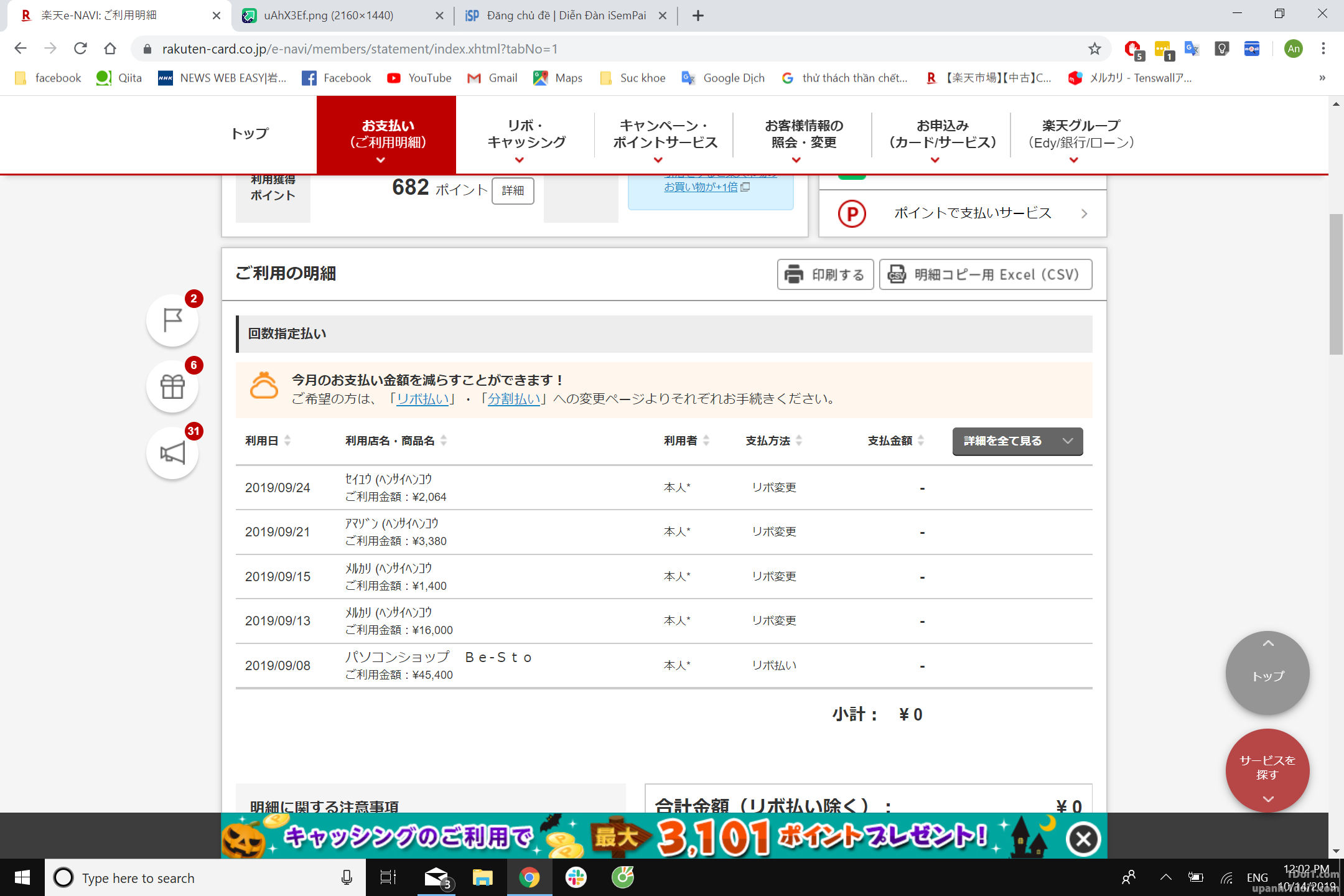Viewport: 1344px width, 896px height.
Task: Select the 2019/09/24 セイユウ transaction row
Action: tap(664, 488)
